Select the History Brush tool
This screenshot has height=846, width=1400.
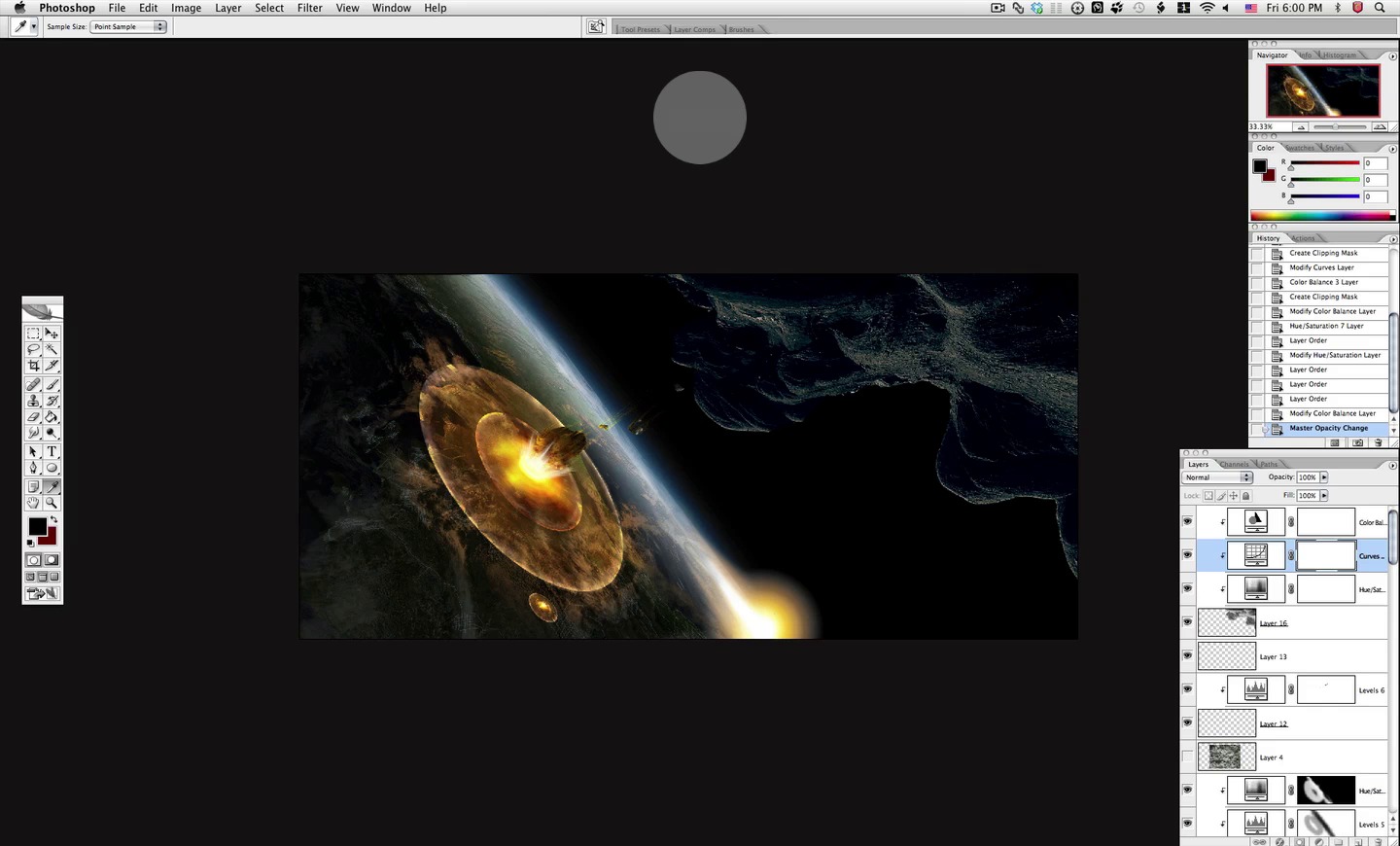point(52,400)
